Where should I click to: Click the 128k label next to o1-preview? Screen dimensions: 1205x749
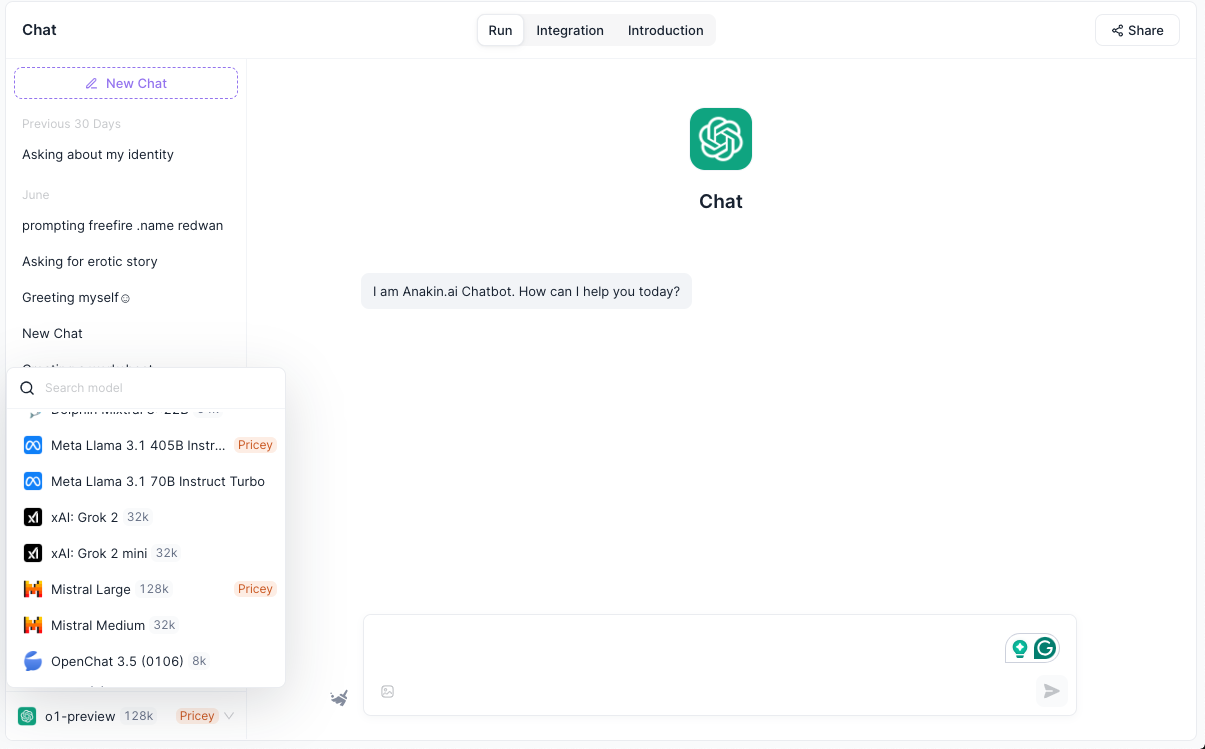coord(139,716)
